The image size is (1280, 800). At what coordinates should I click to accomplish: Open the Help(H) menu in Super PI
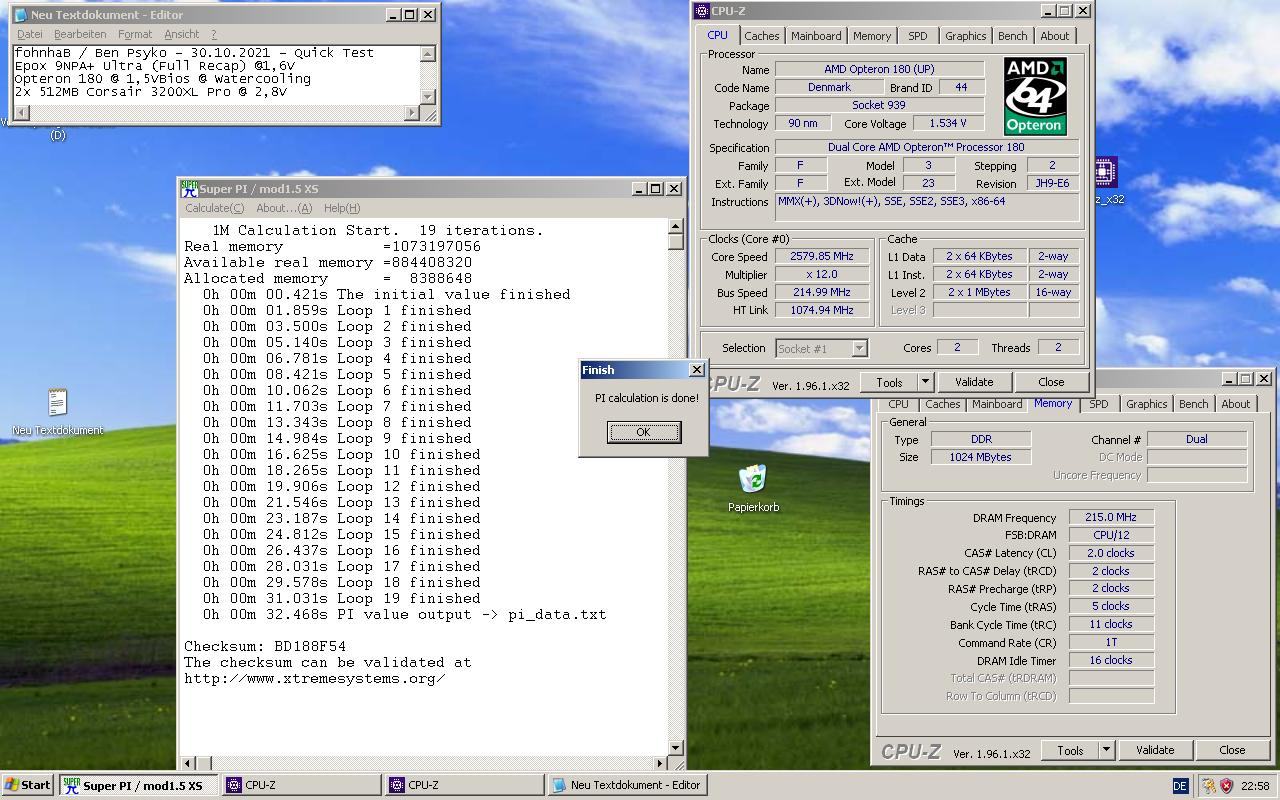coord(341,208)
